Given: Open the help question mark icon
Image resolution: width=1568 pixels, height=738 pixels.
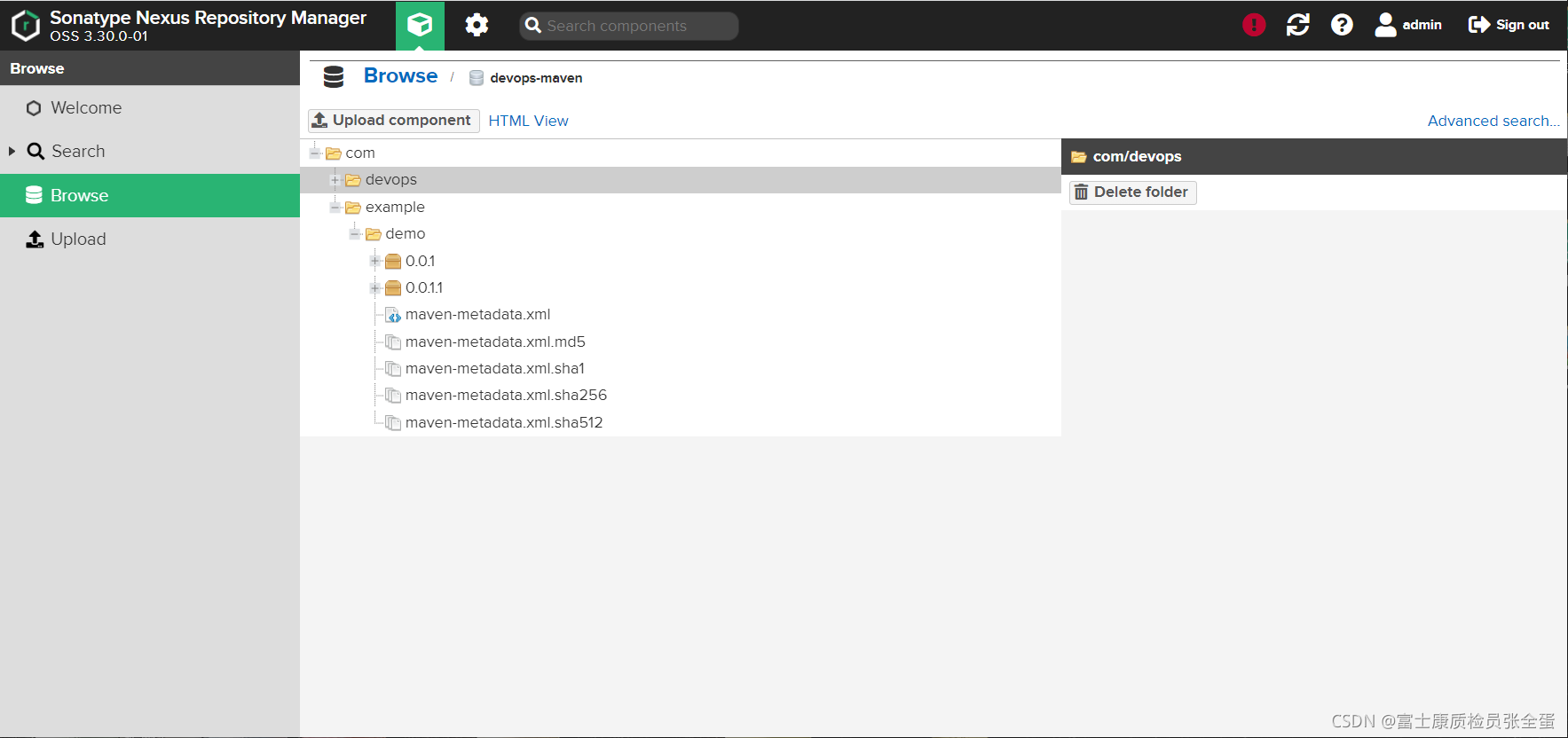Looking at the screenshot, I should tap(1342, 25).
